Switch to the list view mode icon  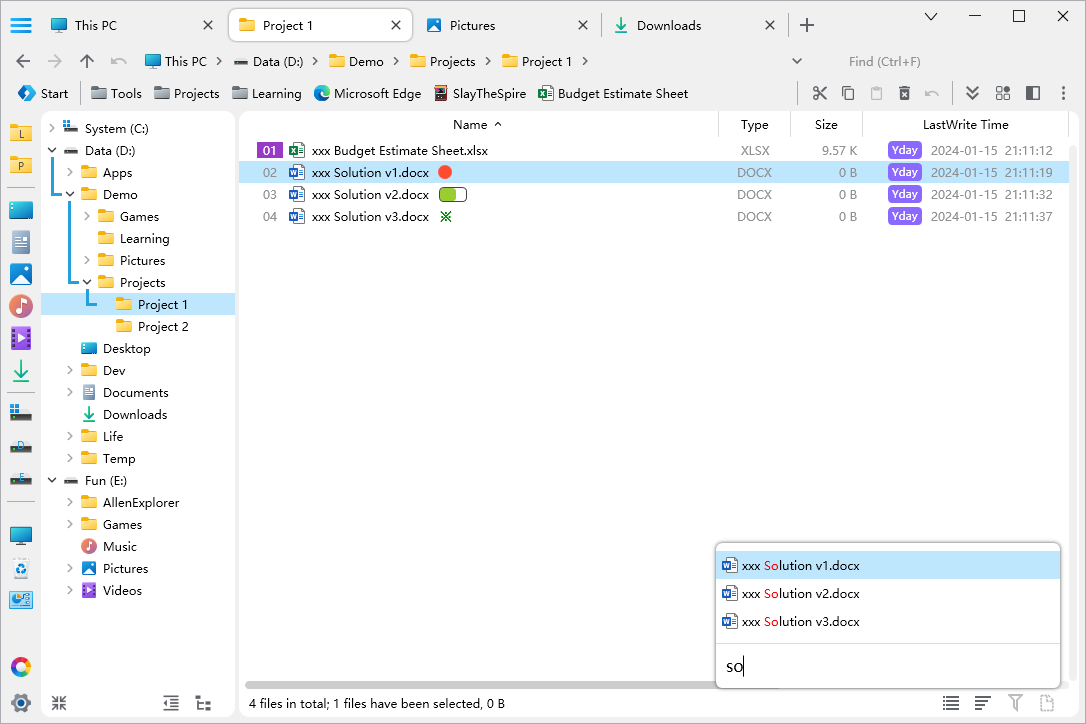click(x=951, y=703)
